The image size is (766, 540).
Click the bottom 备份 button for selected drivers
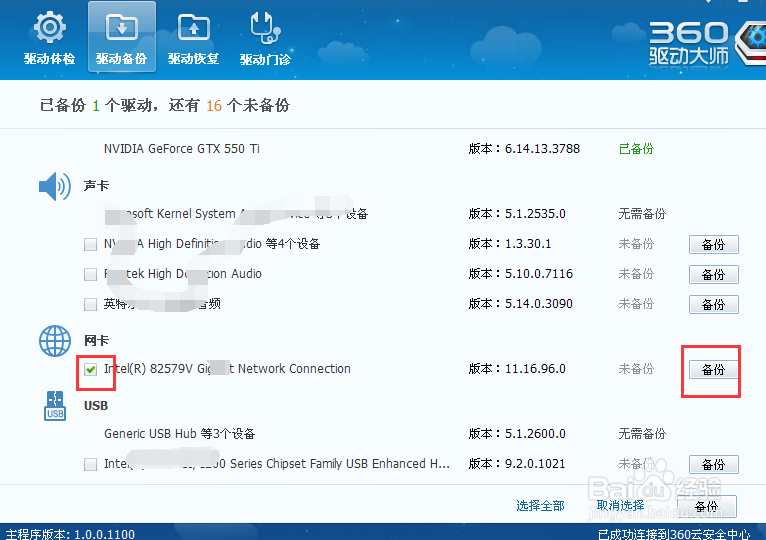[706, 506]
